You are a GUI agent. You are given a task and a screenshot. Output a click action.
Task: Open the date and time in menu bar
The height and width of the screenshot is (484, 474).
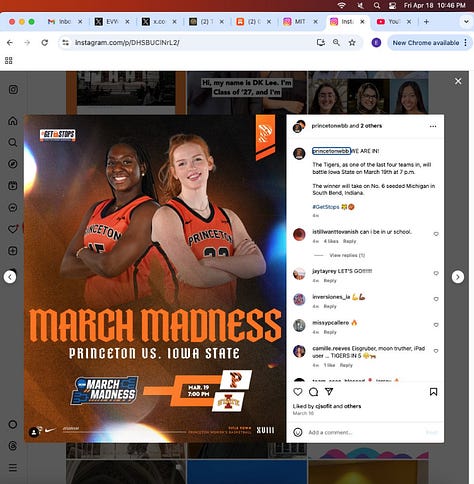tap(434, 5)
